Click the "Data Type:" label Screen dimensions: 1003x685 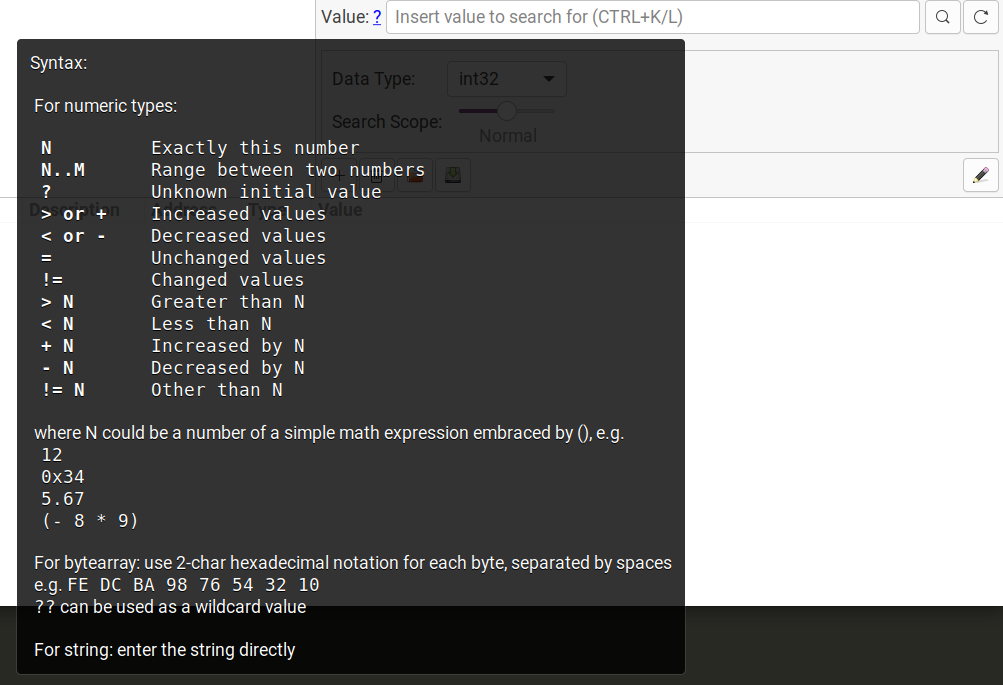(374, 79)
